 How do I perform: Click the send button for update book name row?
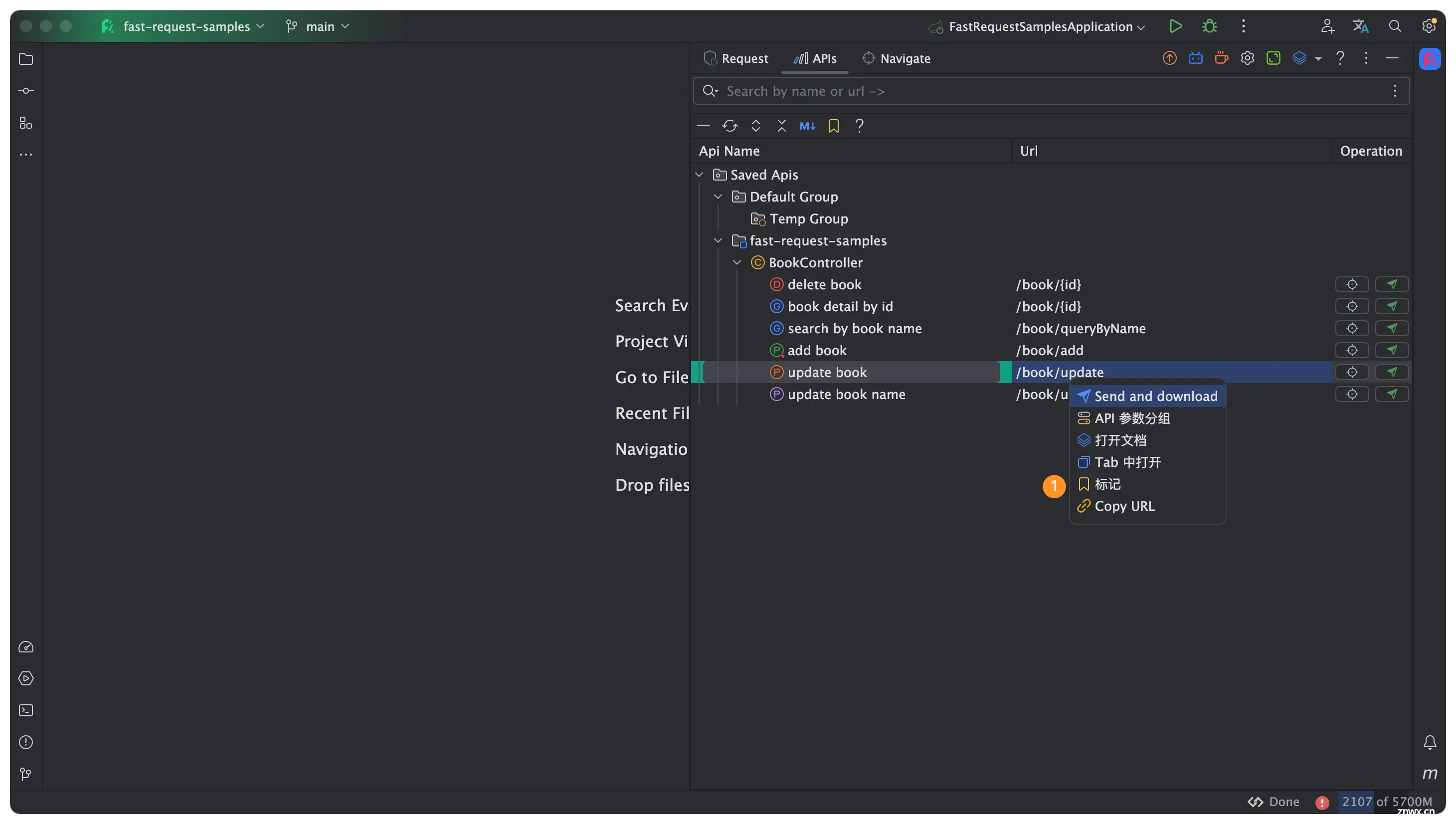1392,395
